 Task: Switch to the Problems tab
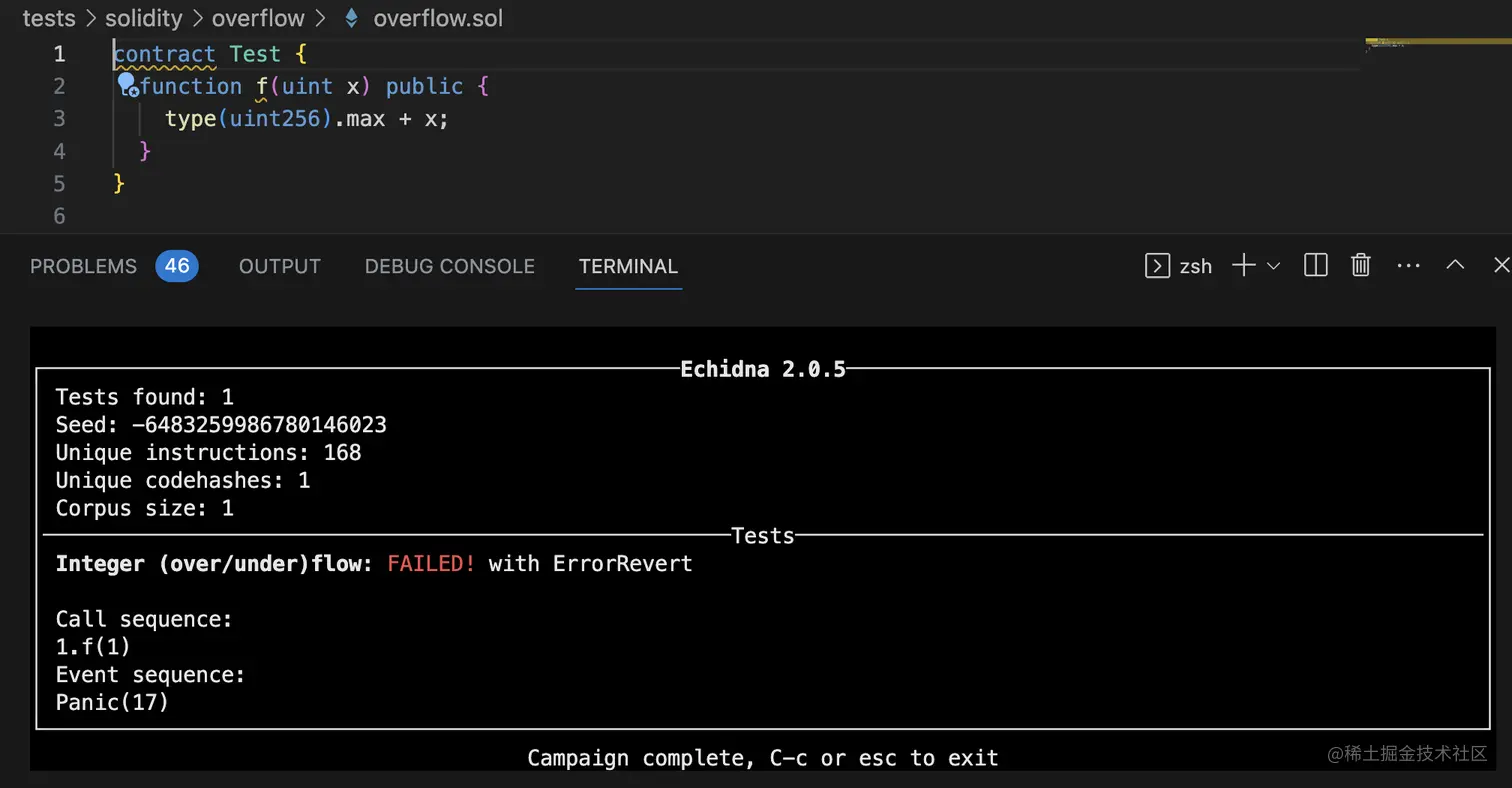point(83,266)
